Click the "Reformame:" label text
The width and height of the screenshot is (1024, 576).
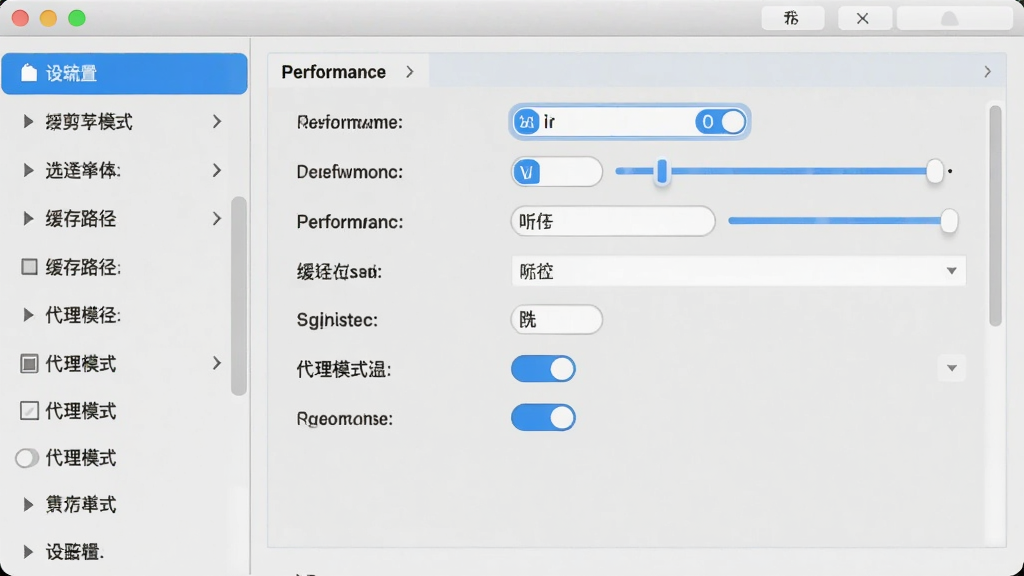click(349, 122)
